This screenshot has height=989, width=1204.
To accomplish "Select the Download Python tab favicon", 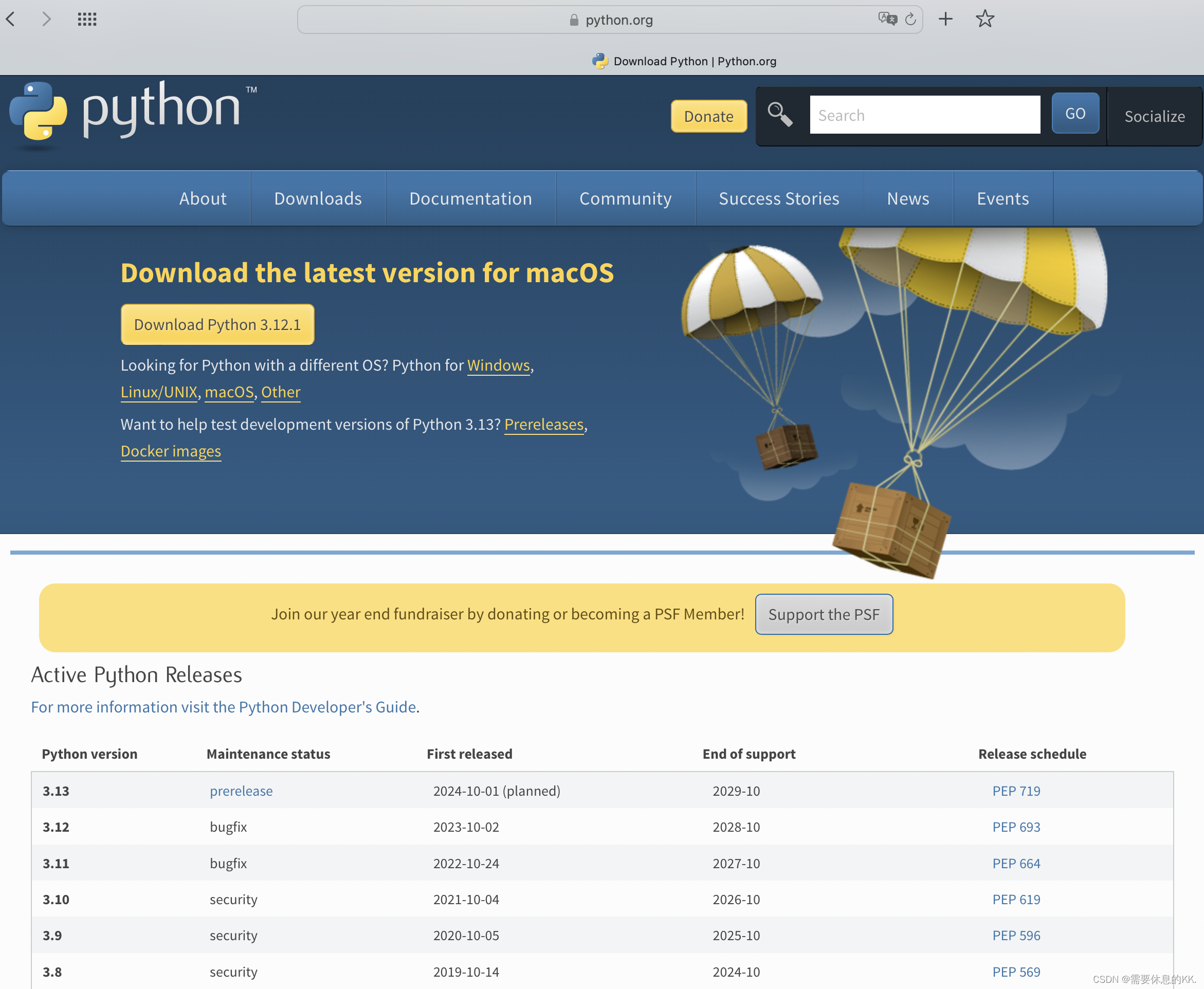I will tap(599, 61).
